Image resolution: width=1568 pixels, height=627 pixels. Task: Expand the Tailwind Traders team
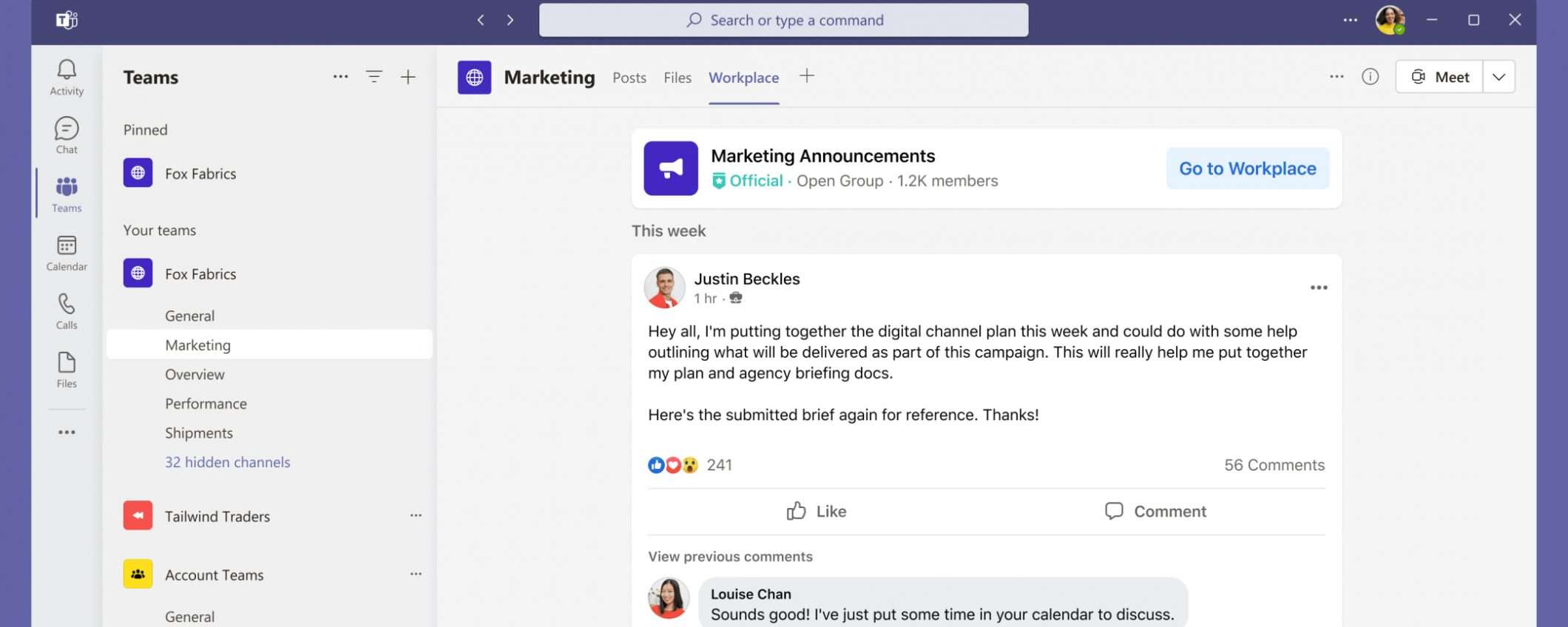(217, 516)
